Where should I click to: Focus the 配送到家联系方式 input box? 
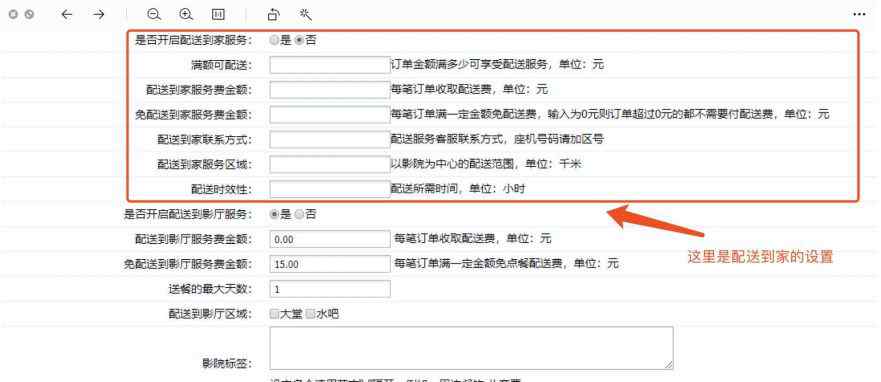pyautogui.click(x=330, y=139)
